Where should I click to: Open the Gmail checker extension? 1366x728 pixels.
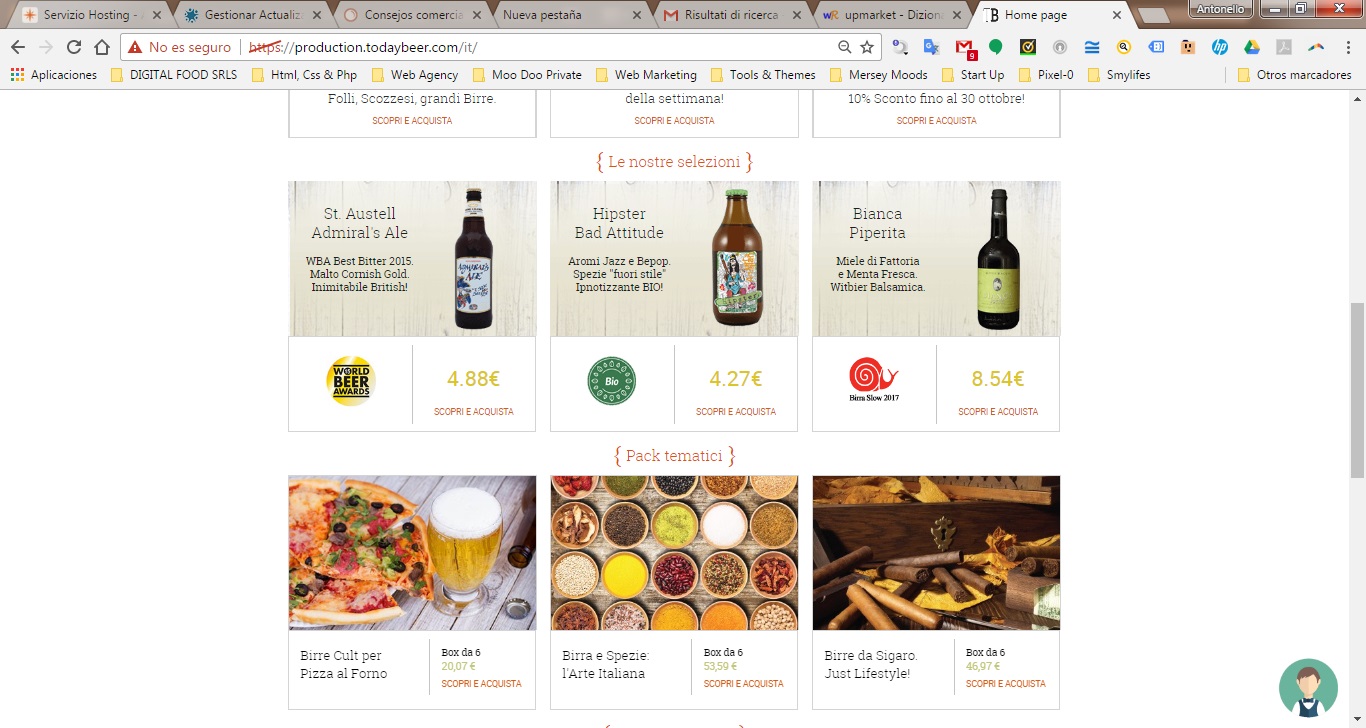click(x=964, y=47)
